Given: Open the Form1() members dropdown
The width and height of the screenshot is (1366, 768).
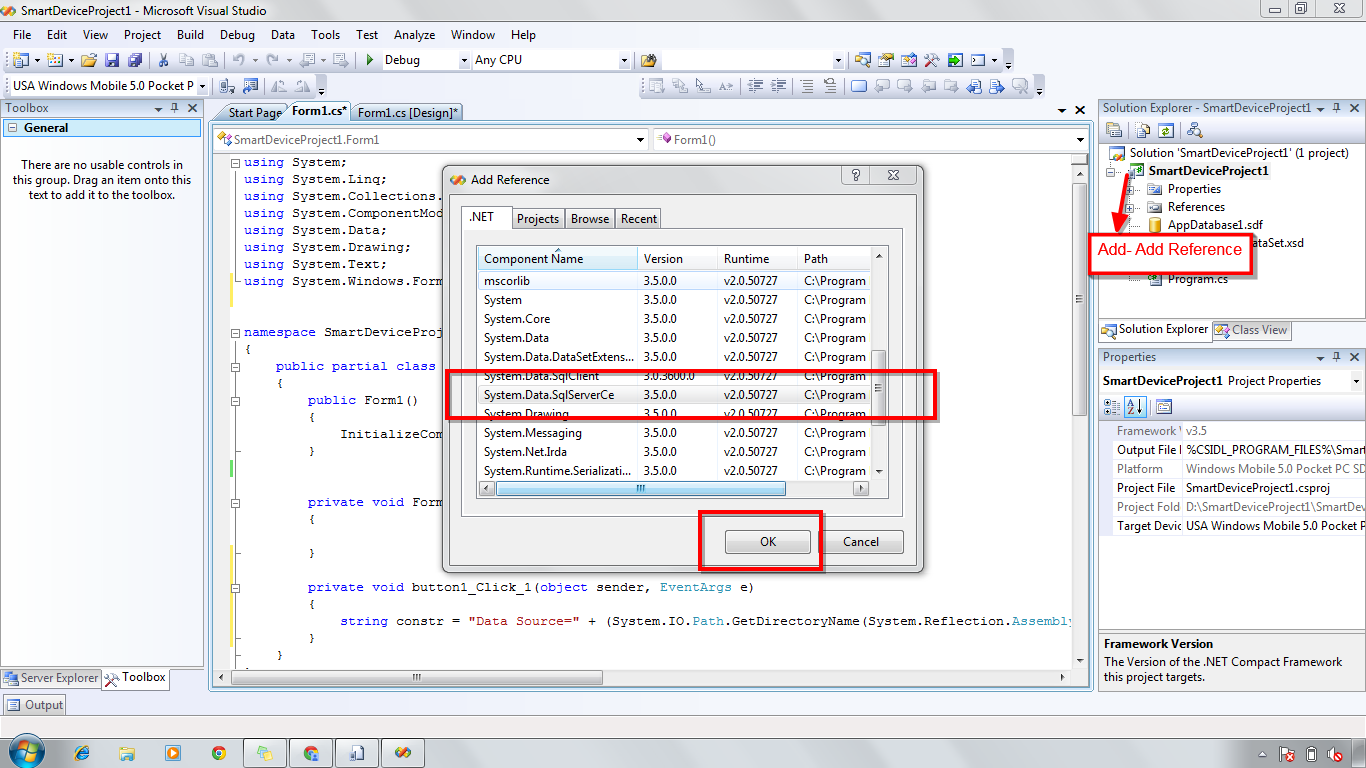Looking at the screenshot, I should (x=1080, y=140).
